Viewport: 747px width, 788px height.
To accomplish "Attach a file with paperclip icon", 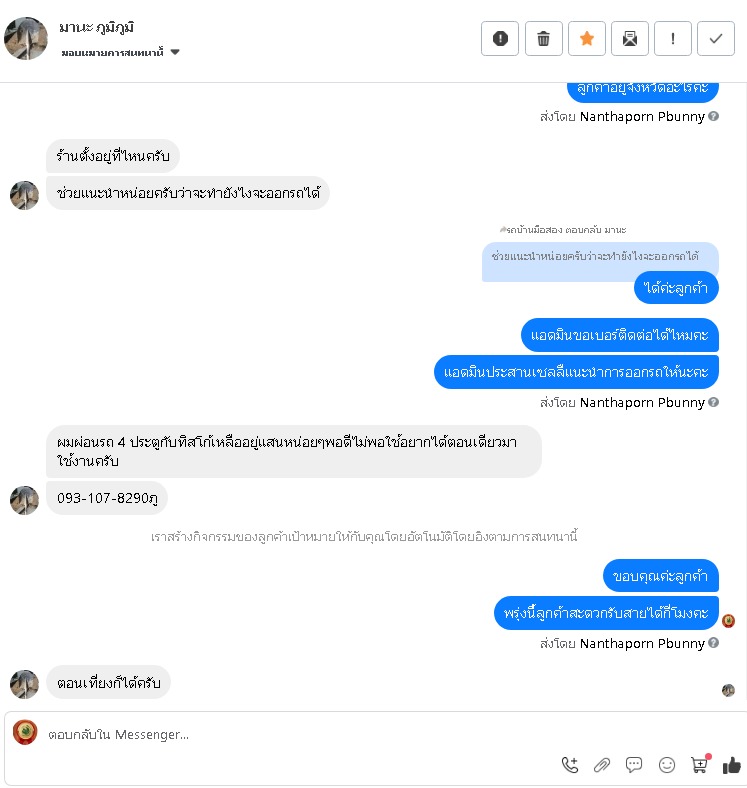I will pyautogui.click(x=602, y=765).
